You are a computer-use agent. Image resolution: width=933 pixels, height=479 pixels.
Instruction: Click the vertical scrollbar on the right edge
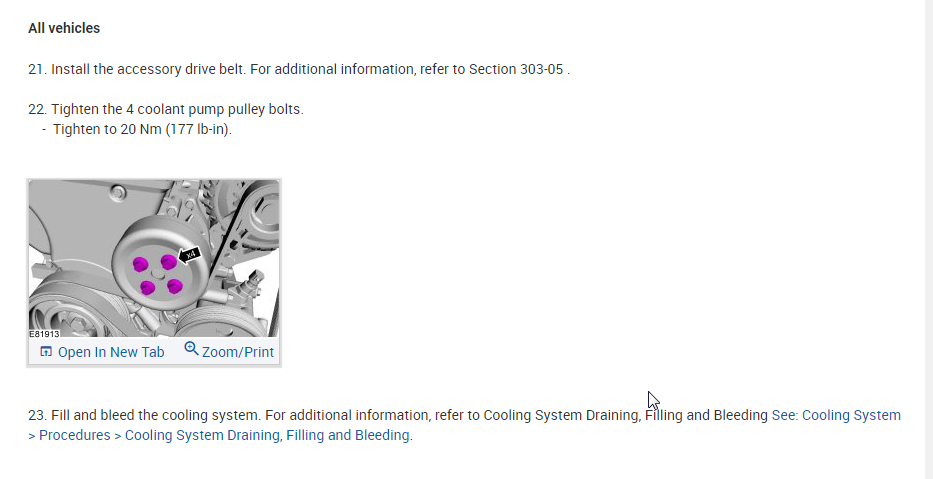click(x=928, y=240)
